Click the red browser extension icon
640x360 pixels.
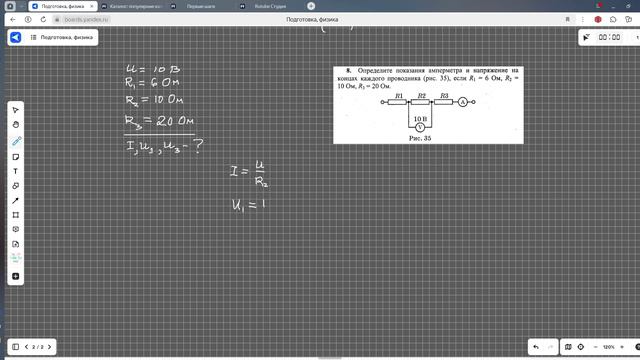[598, 19]
